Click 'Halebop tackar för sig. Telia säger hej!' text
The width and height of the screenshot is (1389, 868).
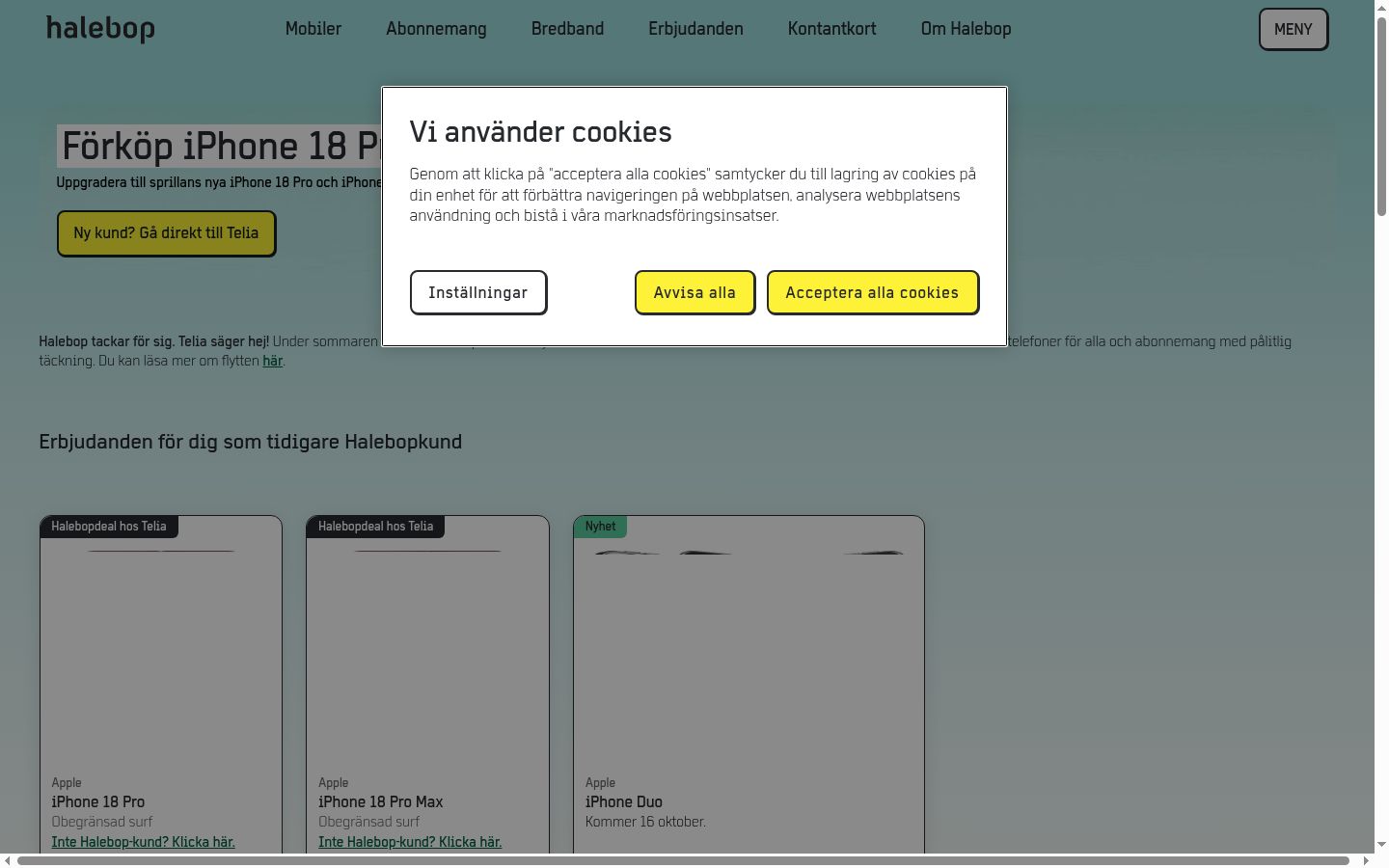tap(154, 341)
